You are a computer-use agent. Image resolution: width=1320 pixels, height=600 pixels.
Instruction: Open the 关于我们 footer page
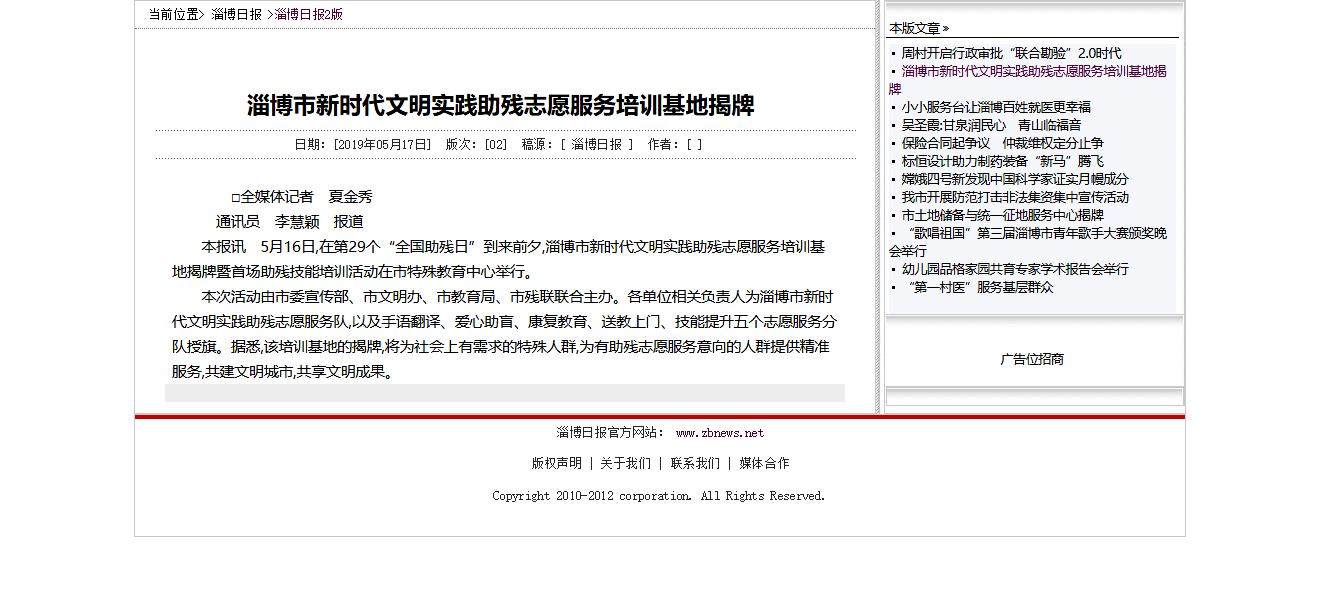(x=627, y=463)
